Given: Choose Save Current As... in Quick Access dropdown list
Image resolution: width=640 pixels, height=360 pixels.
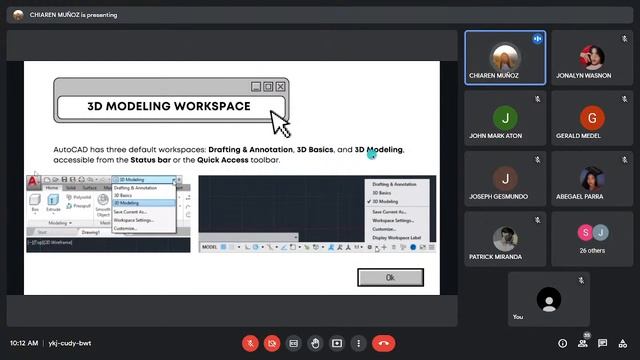Looking at the screenshot, I should 144,212.
